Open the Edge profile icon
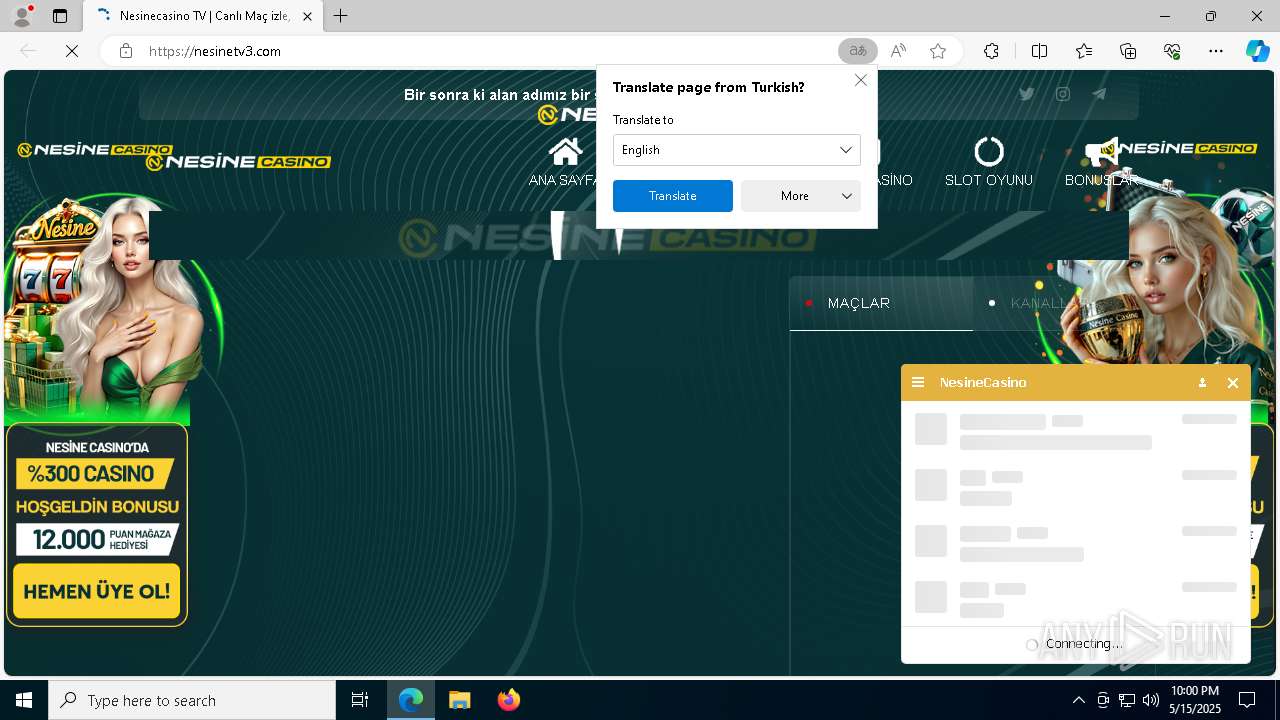Image resolution: width=1280 pixels, height=720 pixels. [x=22, y=16]
